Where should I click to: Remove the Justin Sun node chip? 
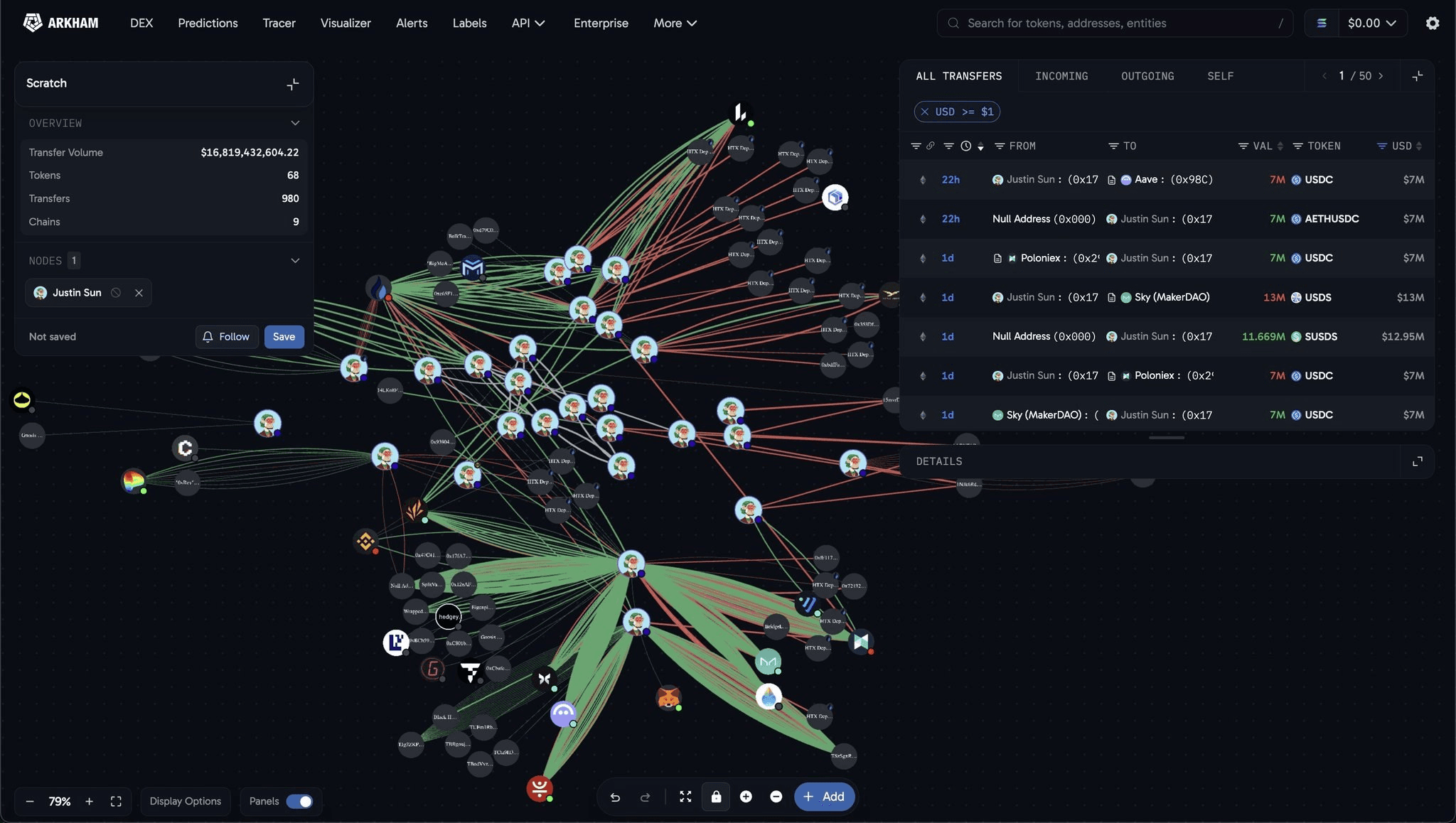pos(139,293)
